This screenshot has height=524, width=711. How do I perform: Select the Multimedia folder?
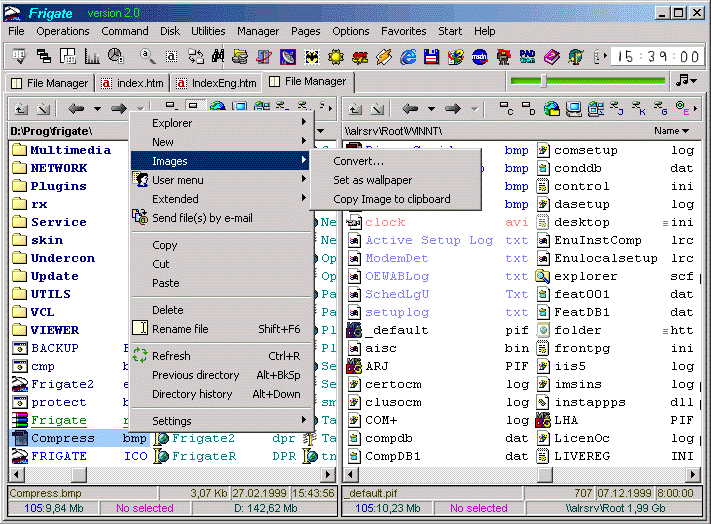click(x=62, y=150)
